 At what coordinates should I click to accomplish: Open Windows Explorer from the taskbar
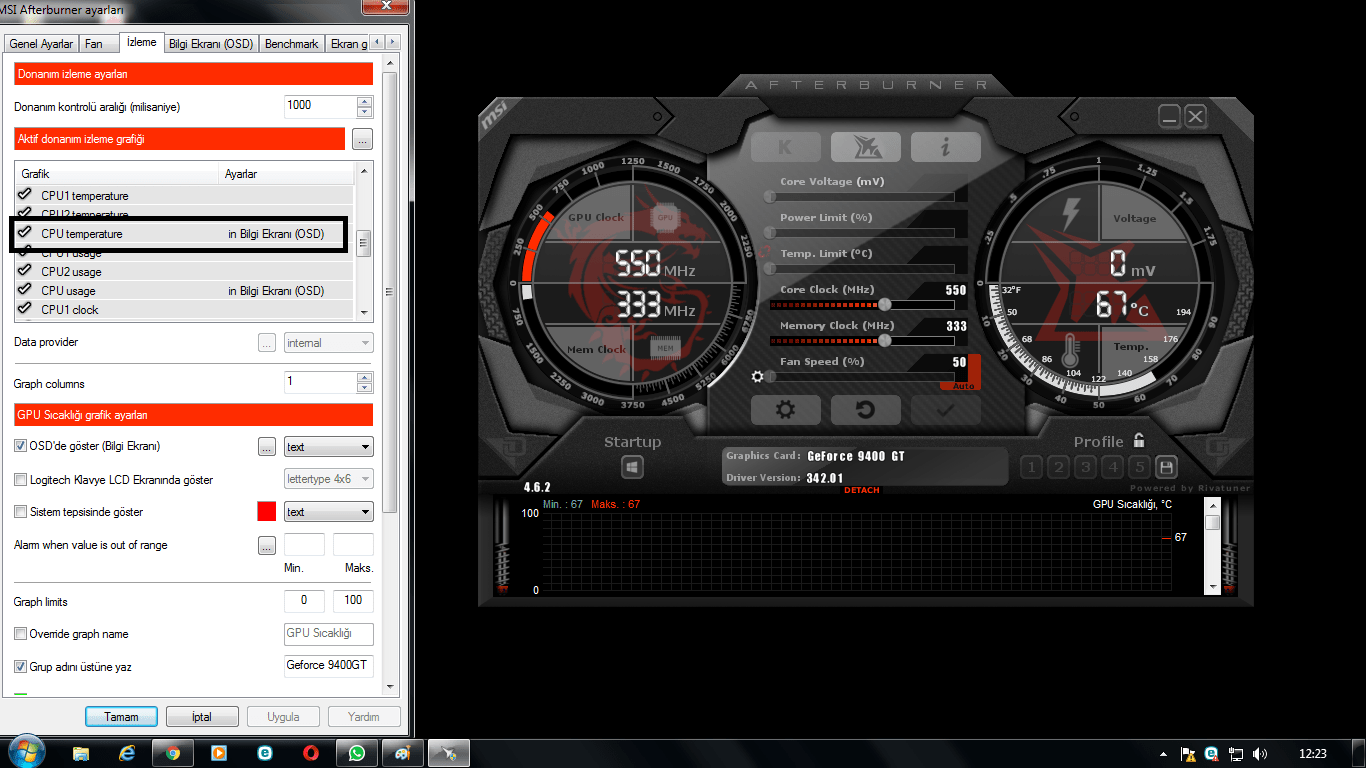81,753
